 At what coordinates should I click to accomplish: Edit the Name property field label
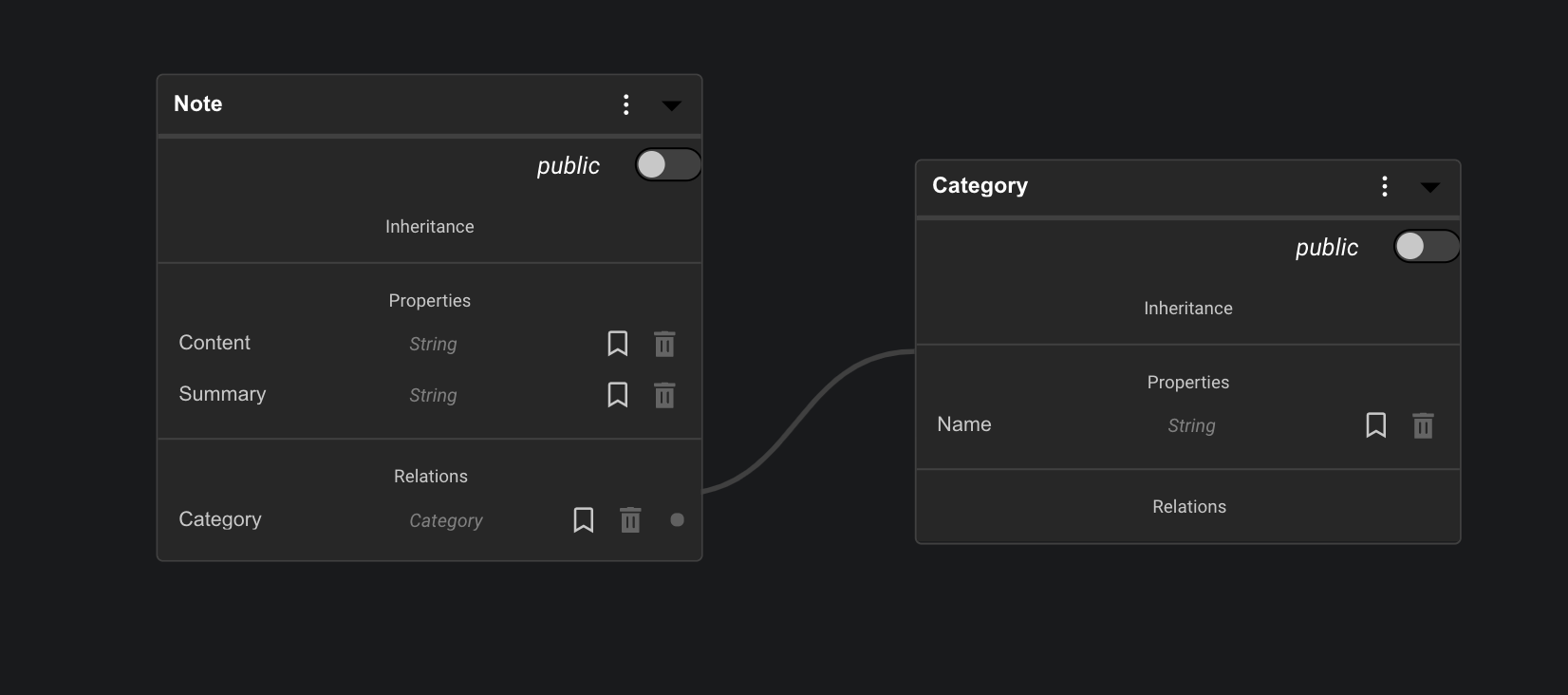click(x=964, y=424)
